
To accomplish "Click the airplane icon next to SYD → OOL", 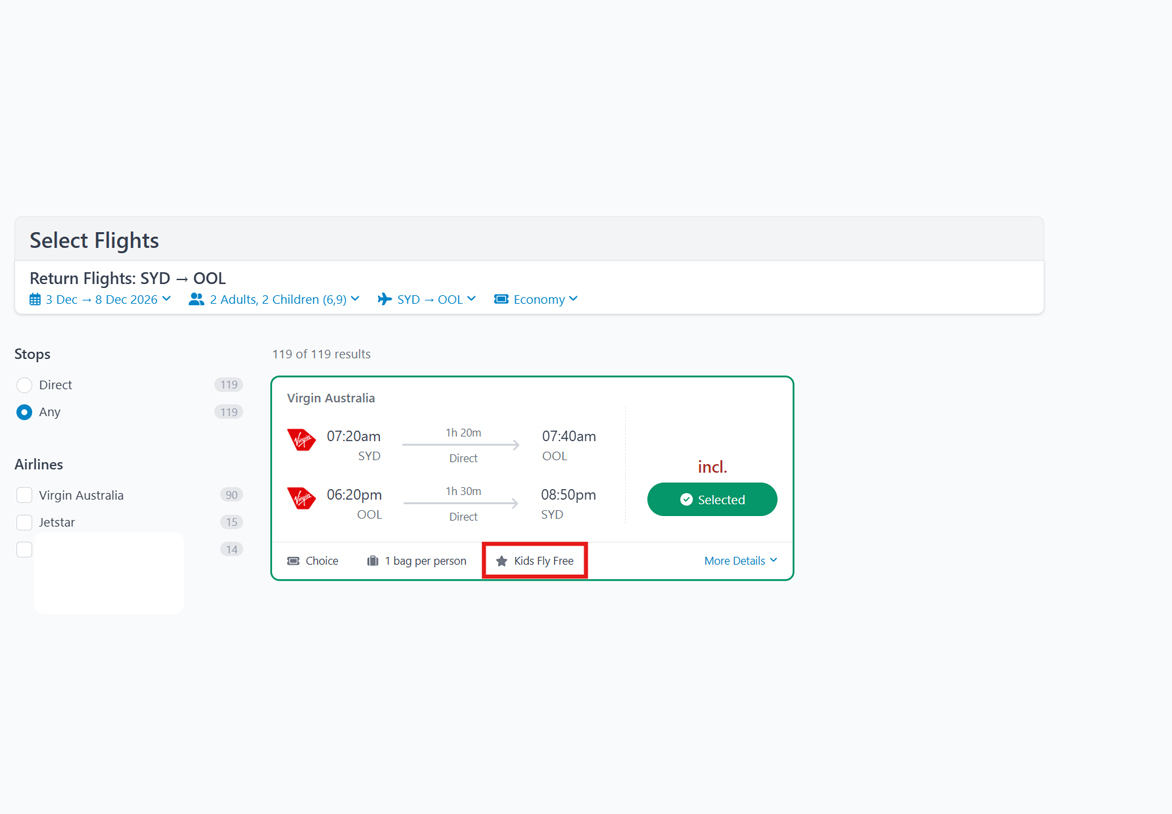I will click(x=384, y=299).
